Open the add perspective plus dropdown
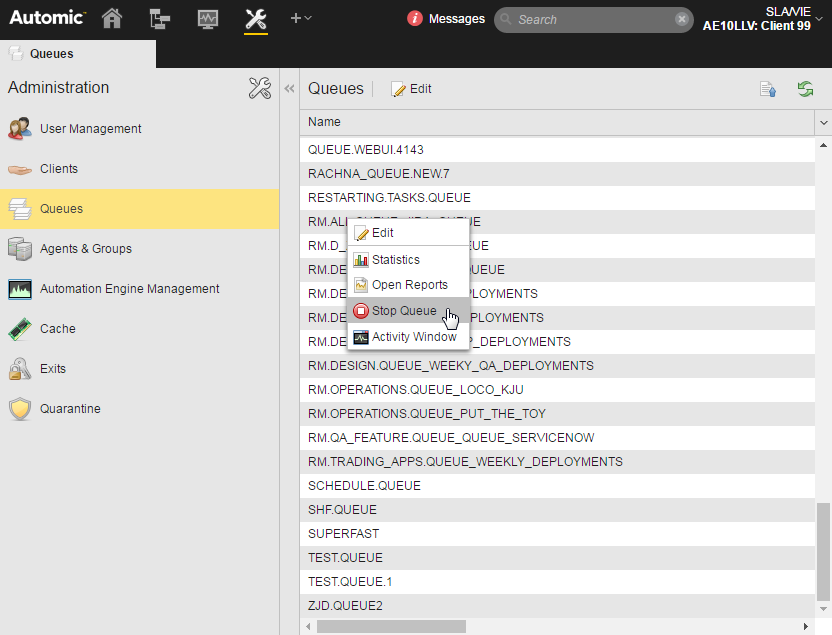The height and width of the screenshot is (635, 832). (x=301, y=19)
